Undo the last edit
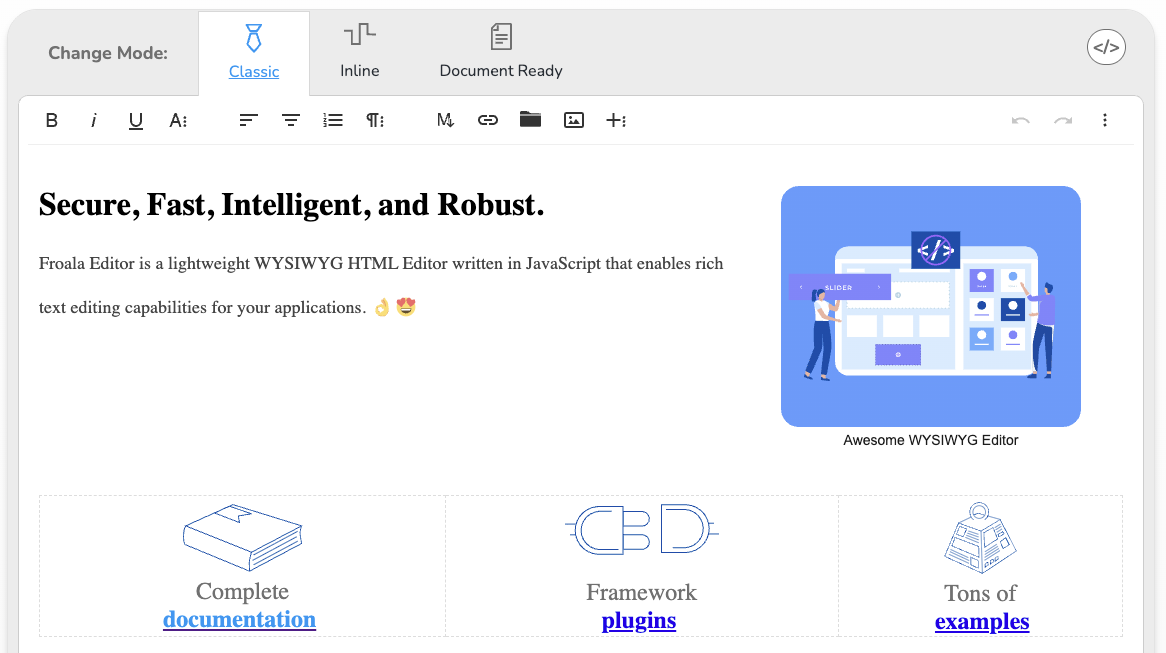Image resolution: width=1166 pixels, height=653 pixels. point(1020,120)
